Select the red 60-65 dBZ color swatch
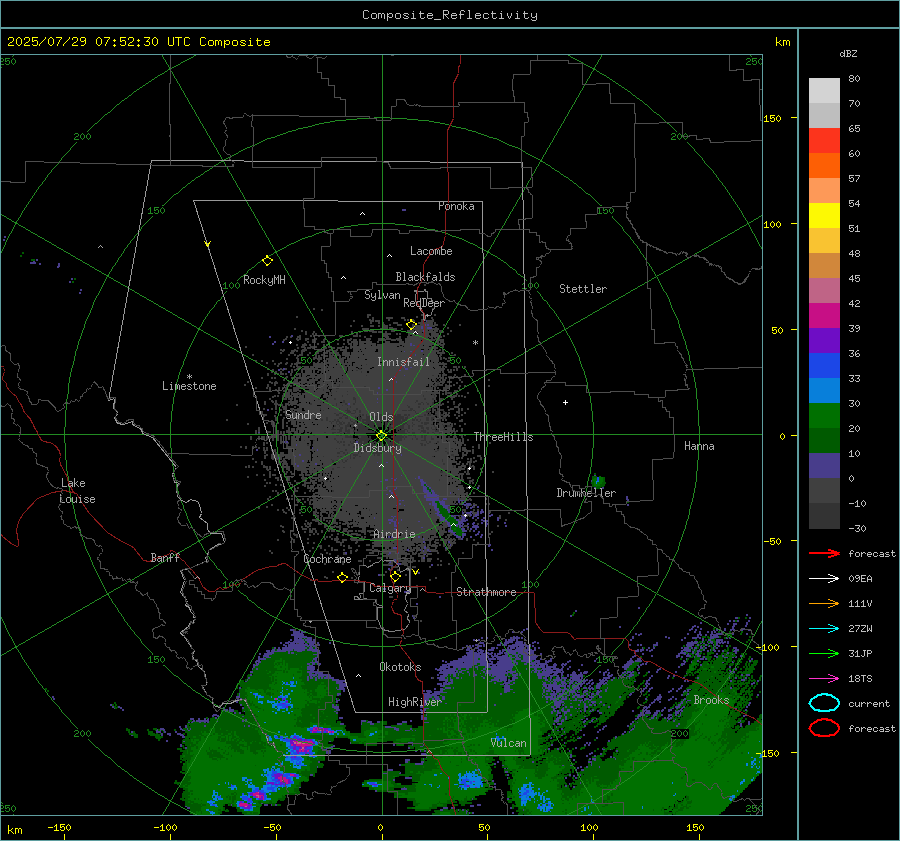900x841 pixels. click(824, 141)
